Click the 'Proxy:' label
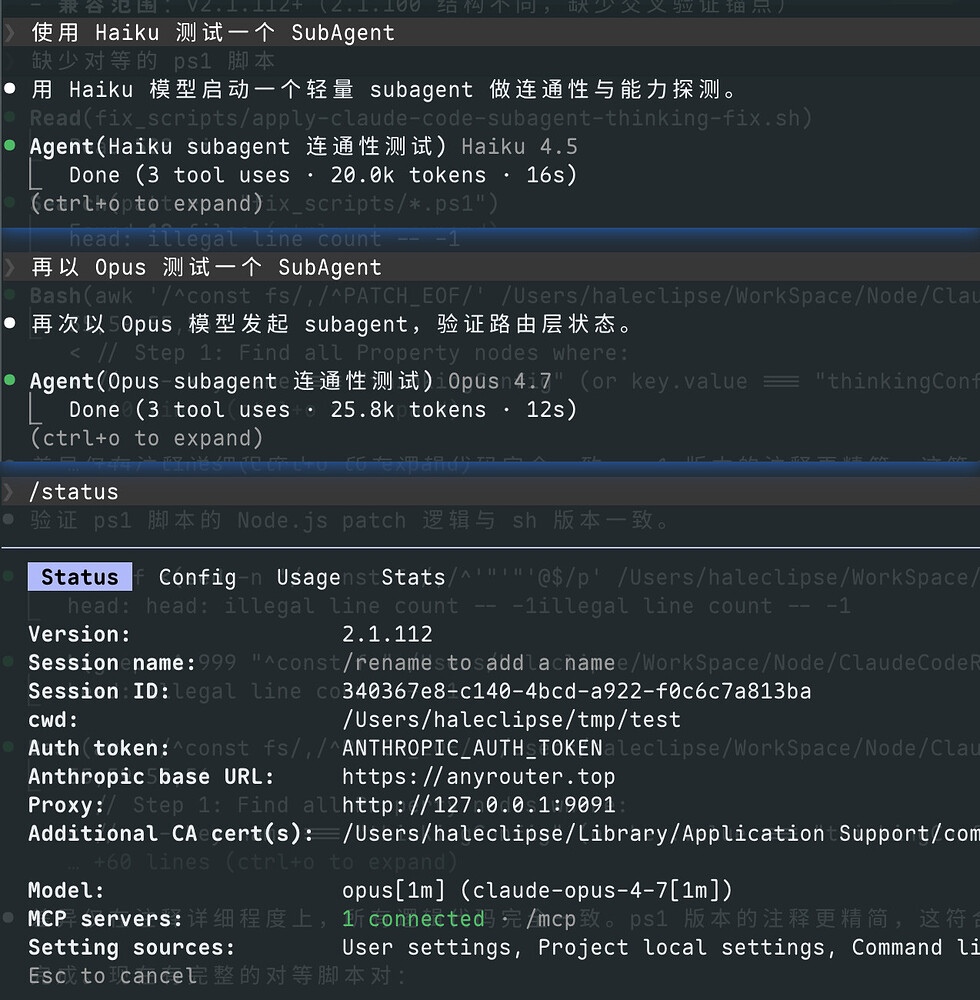 click(66, 804)
